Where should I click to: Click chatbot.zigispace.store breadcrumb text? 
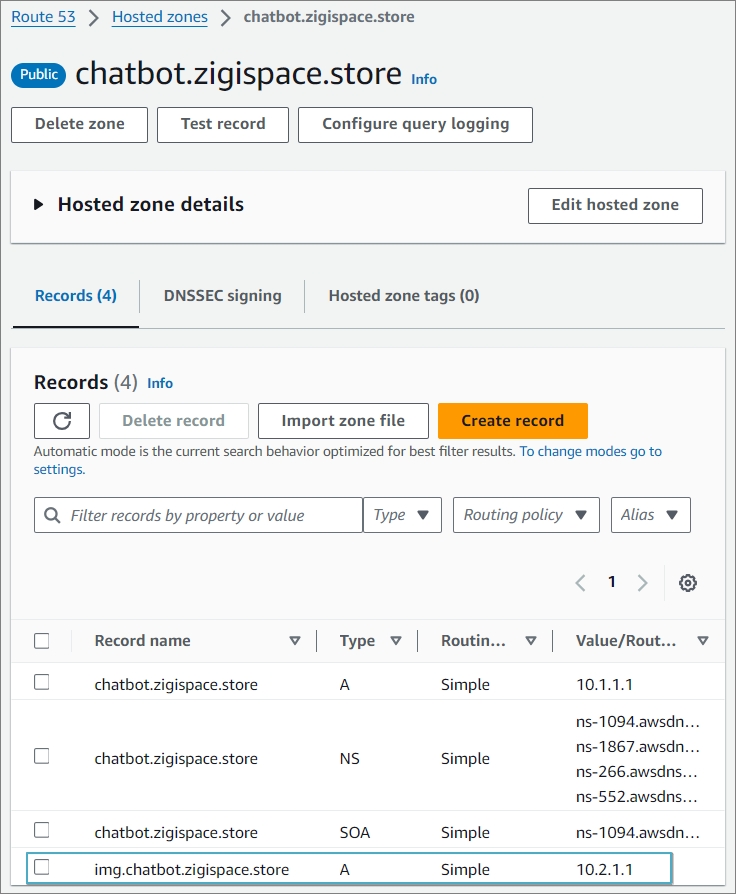(329, 17)
